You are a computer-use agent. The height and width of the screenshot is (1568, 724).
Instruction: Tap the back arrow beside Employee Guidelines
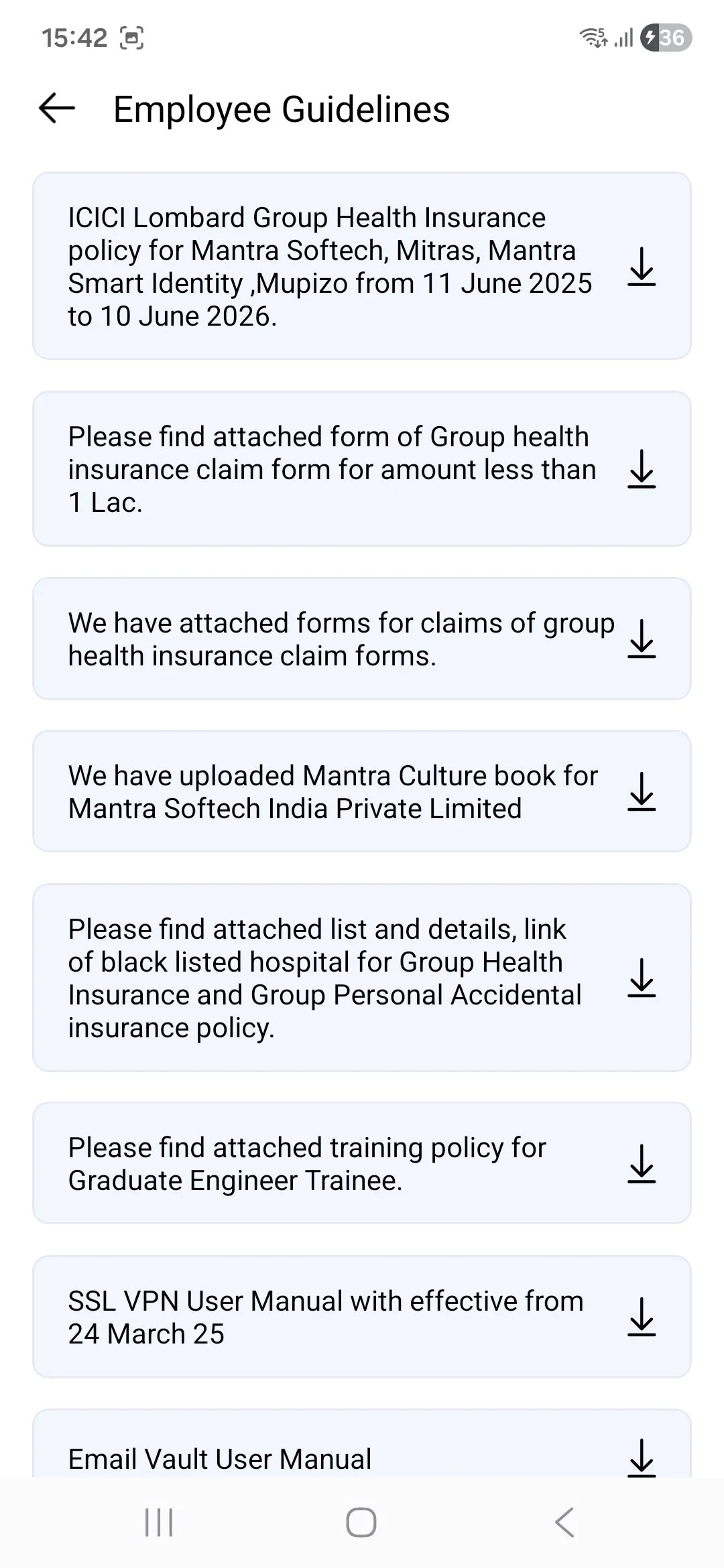[x=57, y=109]
